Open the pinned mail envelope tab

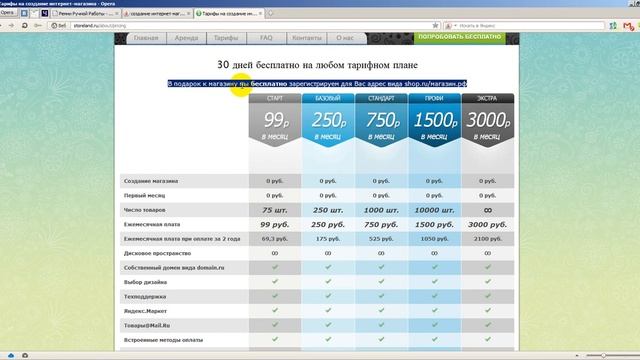click(34, 13)
